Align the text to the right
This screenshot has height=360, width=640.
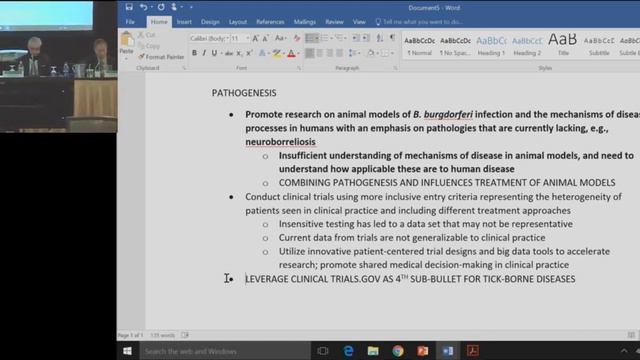(x=330, y=53)
